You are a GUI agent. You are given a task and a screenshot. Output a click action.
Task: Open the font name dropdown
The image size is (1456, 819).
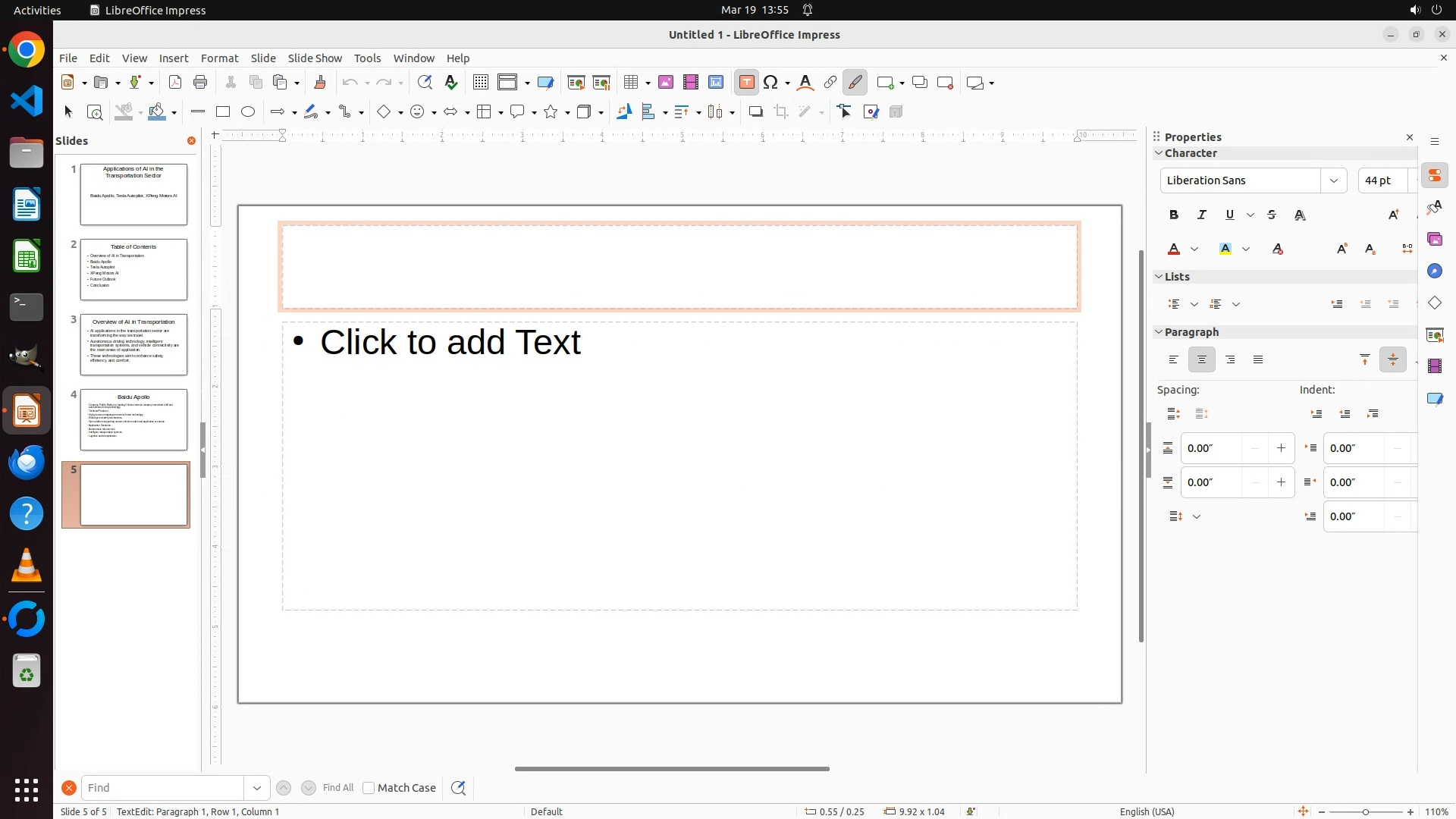pyautogui.click(x=1333, y=180)
